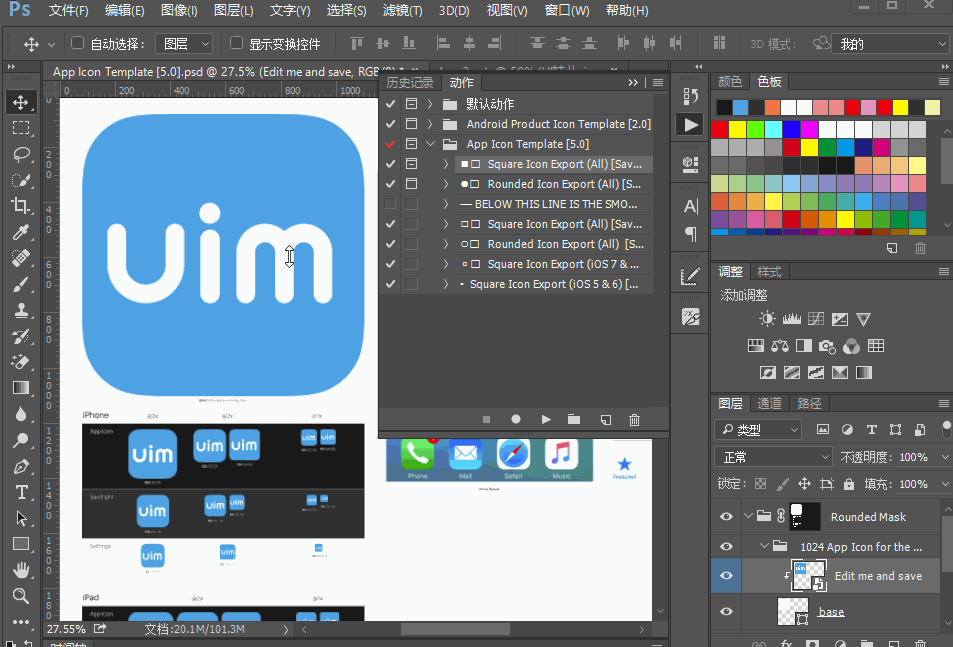This screenshot has height=647, width=953.
Task: Hide the 1024 App Icon group
Action: 726,547
